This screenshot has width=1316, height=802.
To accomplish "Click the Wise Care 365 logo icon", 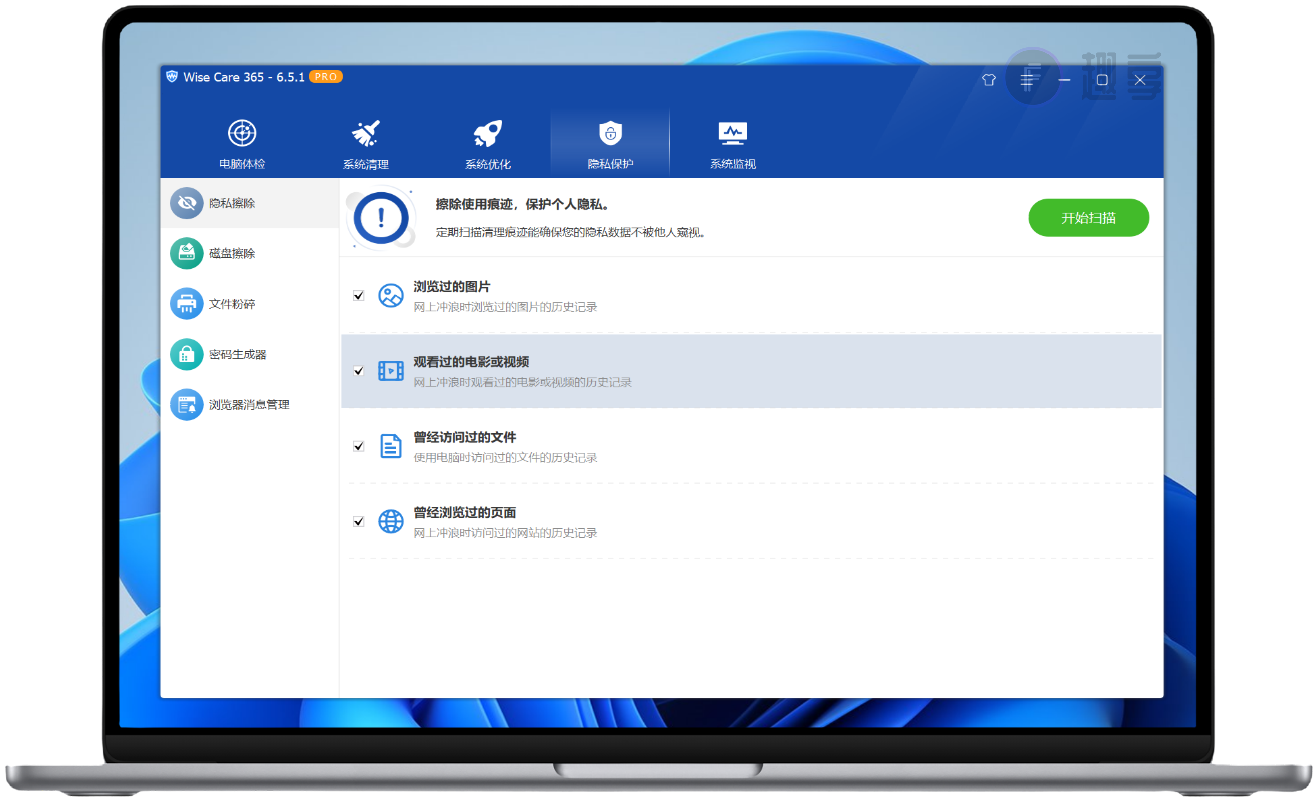I will pos(172,77).
